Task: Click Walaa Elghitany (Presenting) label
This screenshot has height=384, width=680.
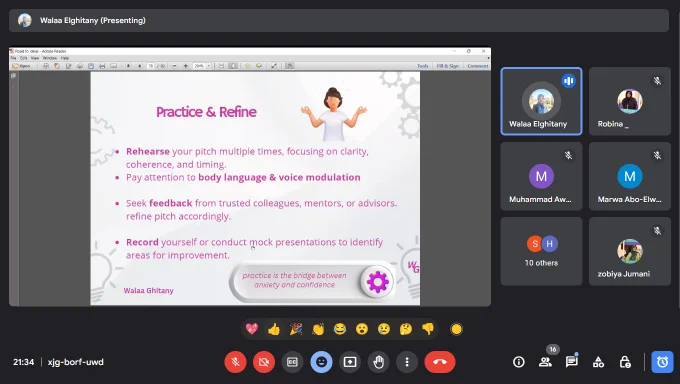Action: click(93, 20)
